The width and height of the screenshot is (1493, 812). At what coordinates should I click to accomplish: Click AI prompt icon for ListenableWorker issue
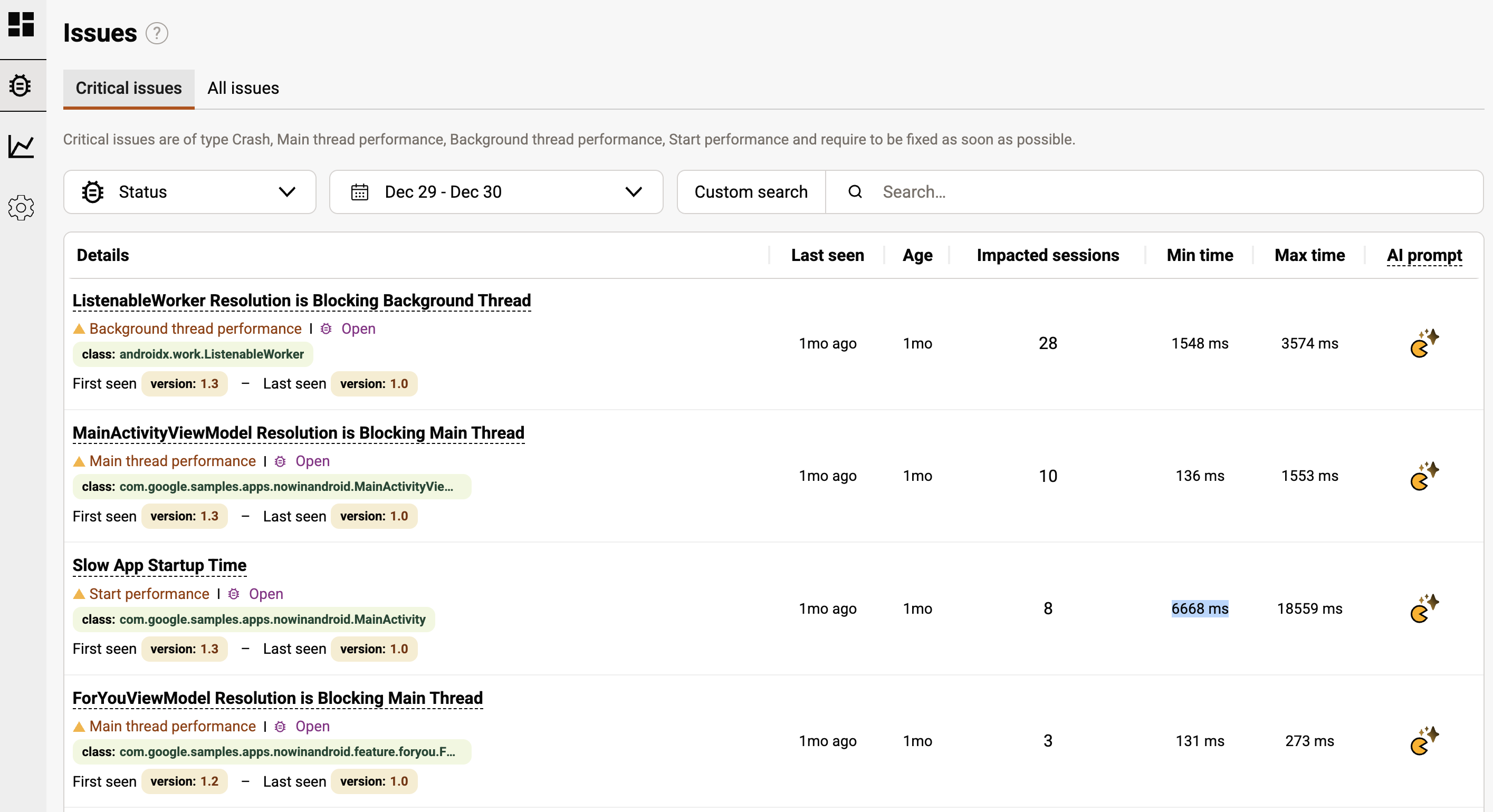pyautogui.click(x=1424, y=343)
